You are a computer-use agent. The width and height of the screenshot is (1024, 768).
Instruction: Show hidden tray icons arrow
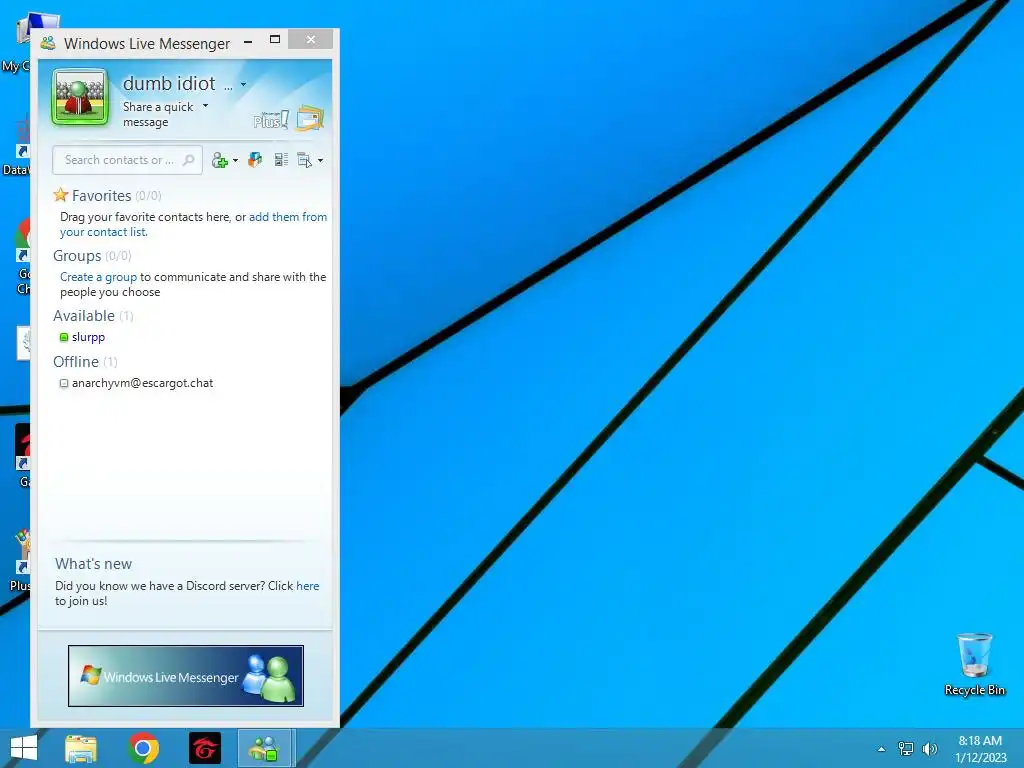point(882,749)
